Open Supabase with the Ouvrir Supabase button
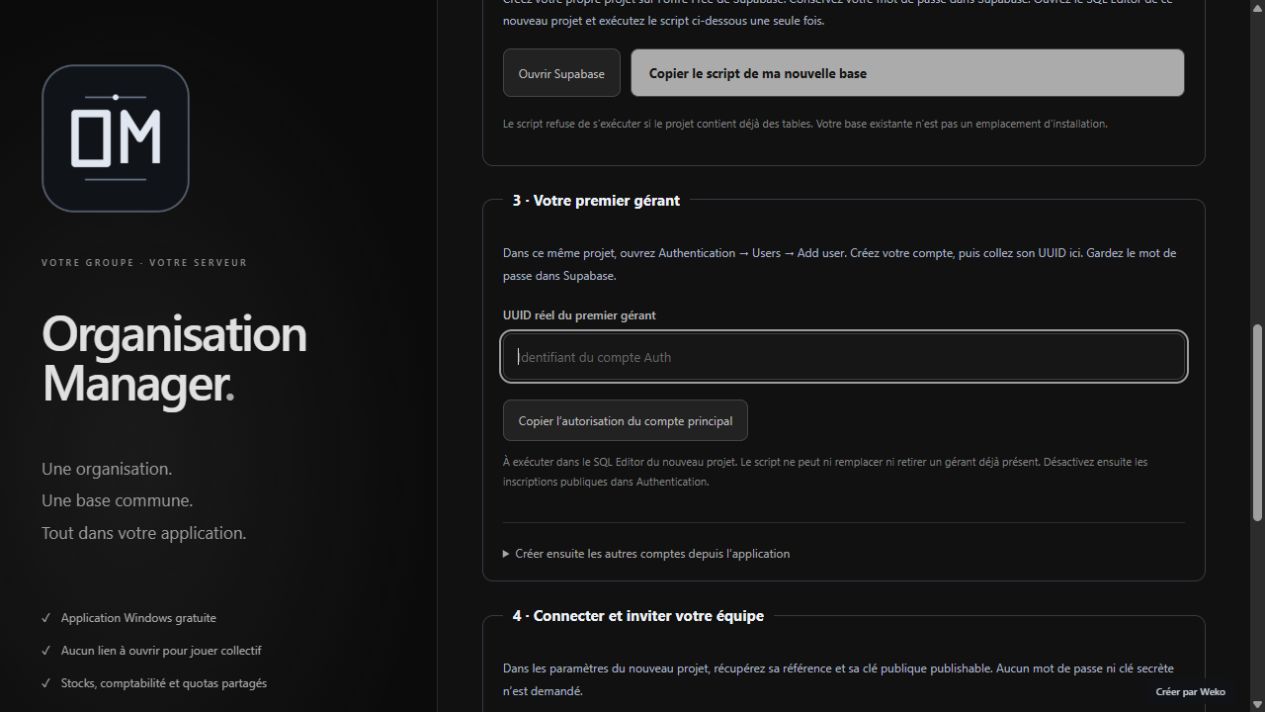 [561, 73]
